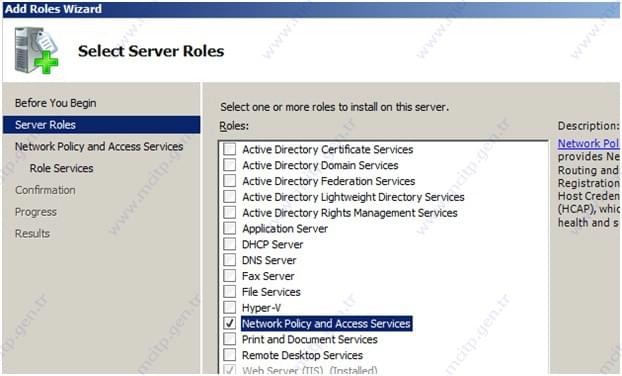Tick the DHCP Server checkbox
622x376 pixels.
[229, 244]
